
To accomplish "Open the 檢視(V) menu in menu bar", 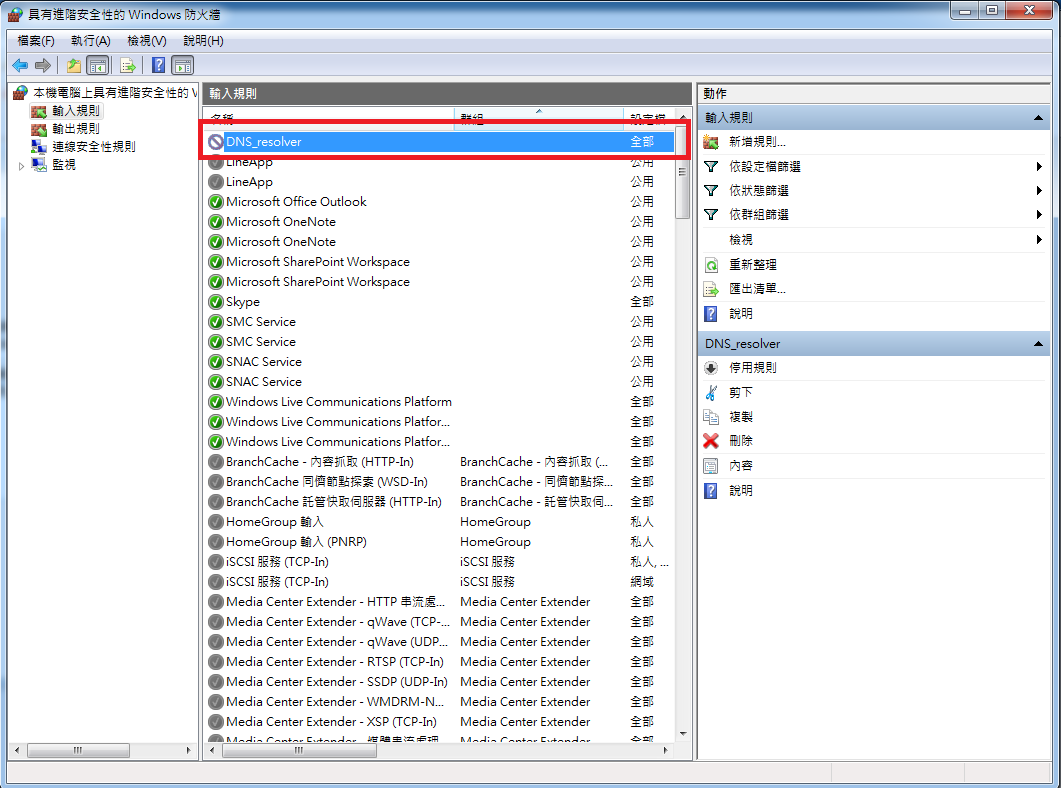I will [147, 41].
